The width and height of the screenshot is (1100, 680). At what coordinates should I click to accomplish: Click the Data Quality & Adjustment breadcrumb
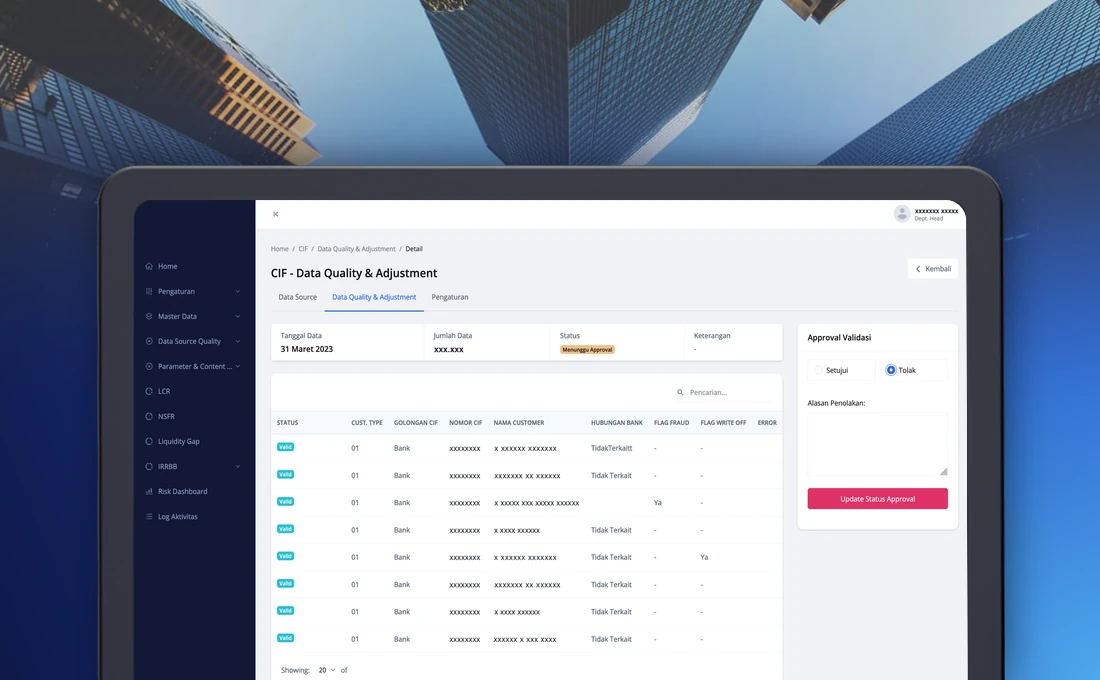click(x=356, y=249)
